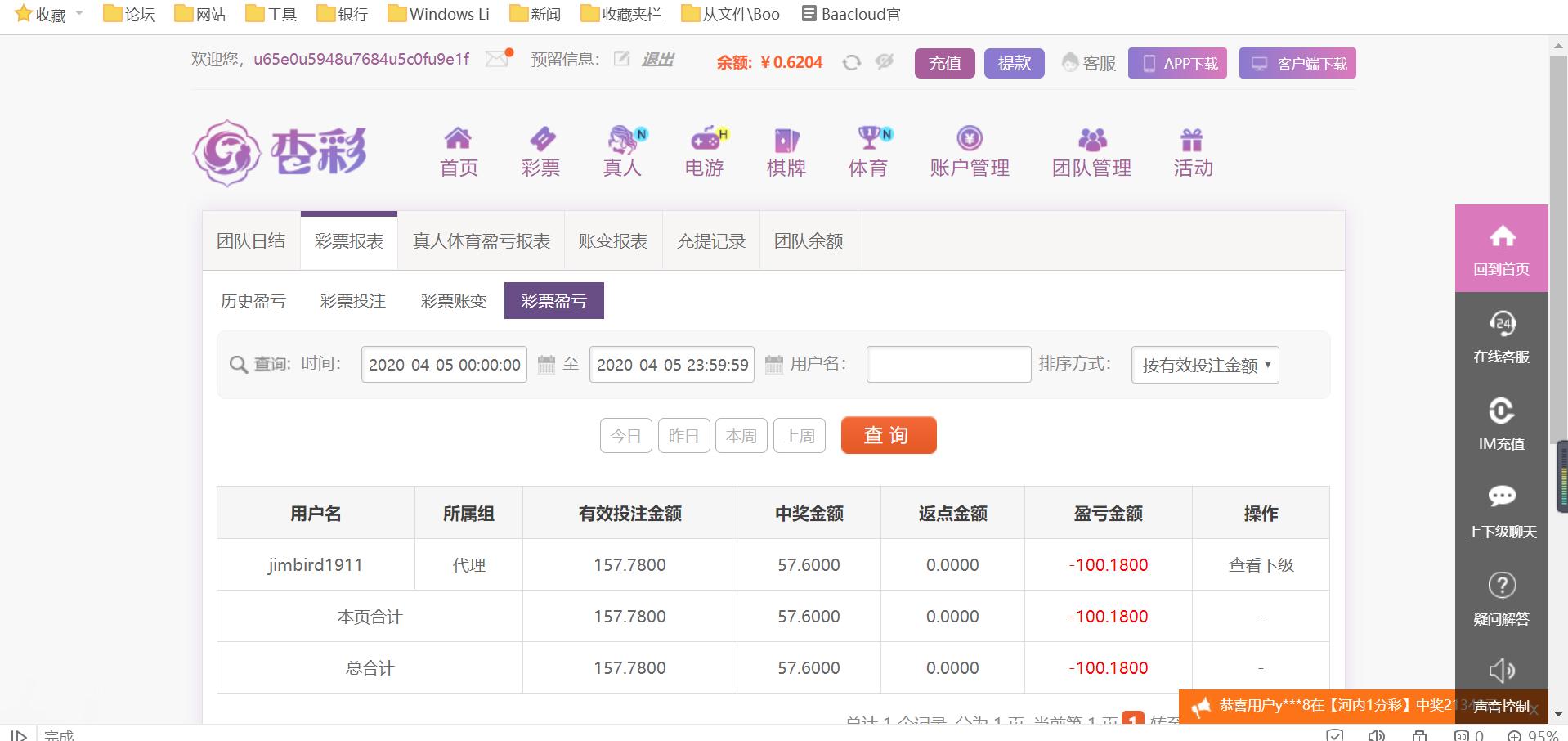This screenshot has width=1568, height=741.
Task: Click the mail envelope message icon
Action: pos(497,58)
